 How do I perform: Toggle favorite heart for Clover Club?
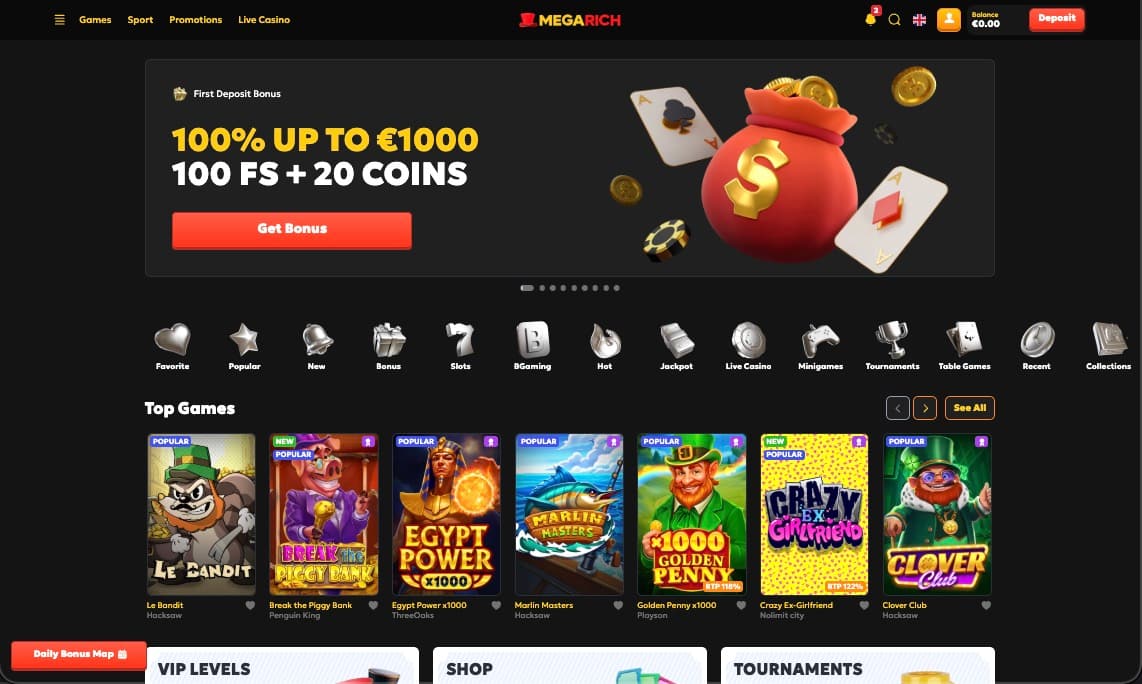tap(986, 605)
